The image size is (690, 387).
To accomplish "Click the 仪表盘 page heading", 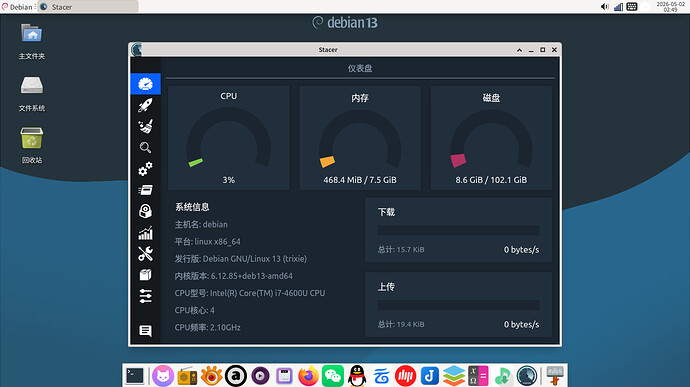I will pyautogui.click(x=360, y=68).
